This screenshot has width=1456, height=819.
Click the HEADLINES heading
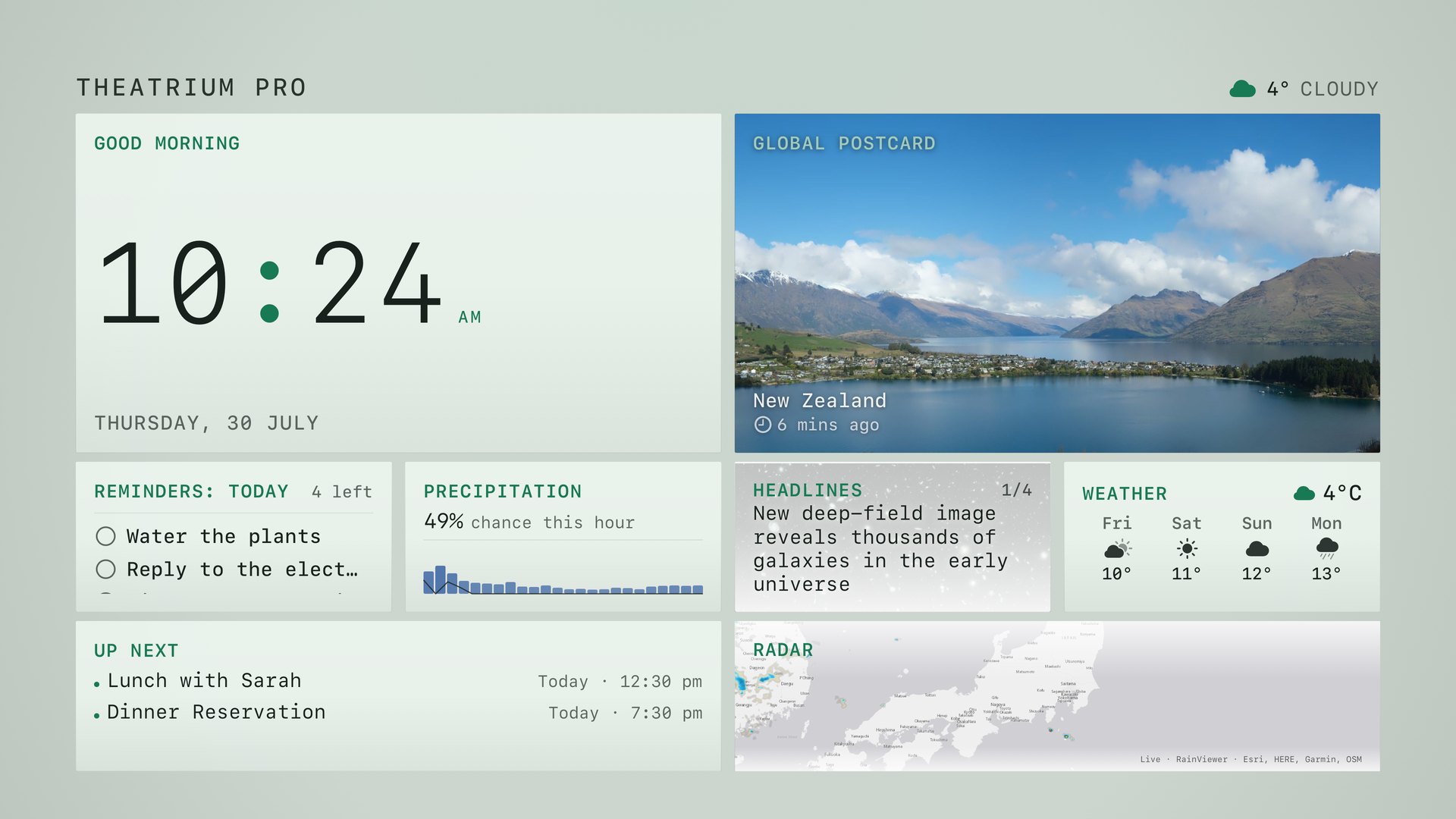tap(808, 491)
